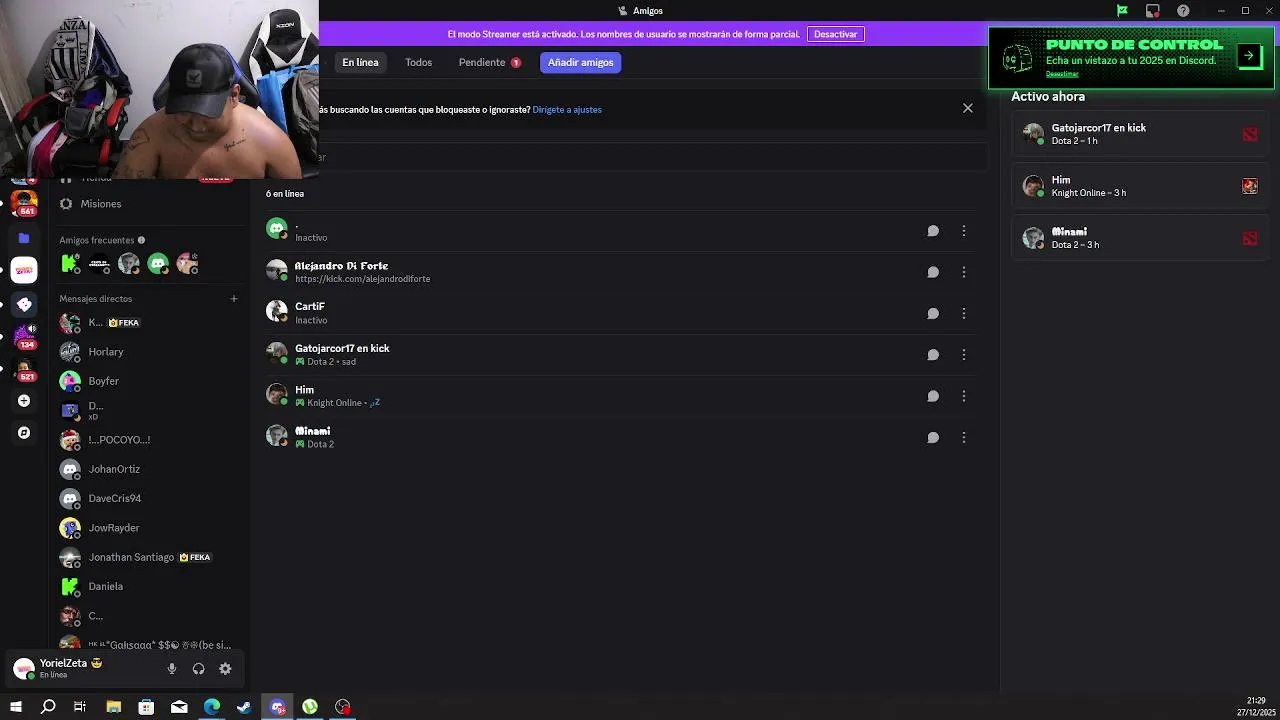Open Microsoft Edge from the taskbar
Image resolution: width=1280 pixels, height=720 pixels.
212,707
